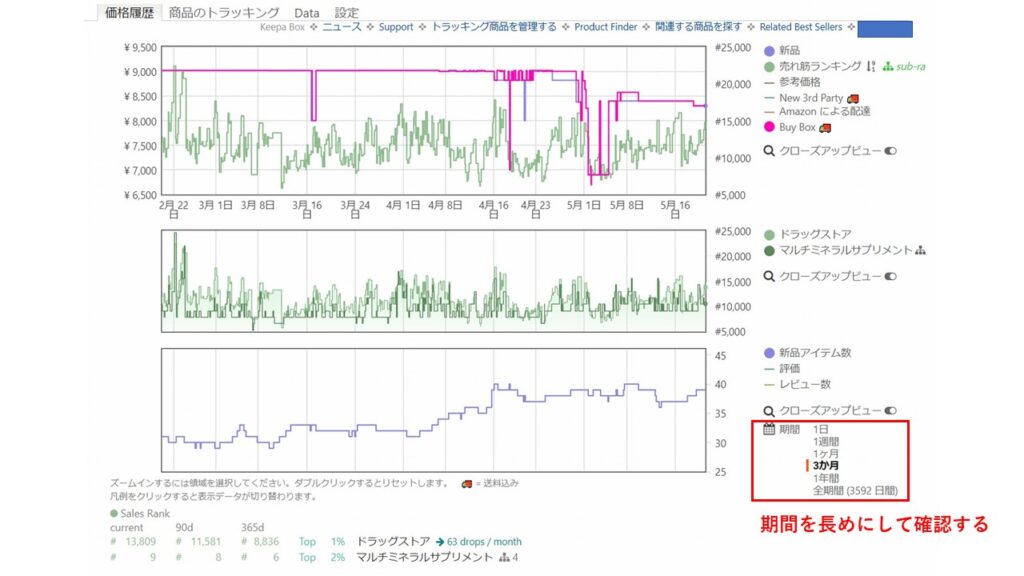Open the Data tab
Screen dimensions: 1024x576
[307, 13]
